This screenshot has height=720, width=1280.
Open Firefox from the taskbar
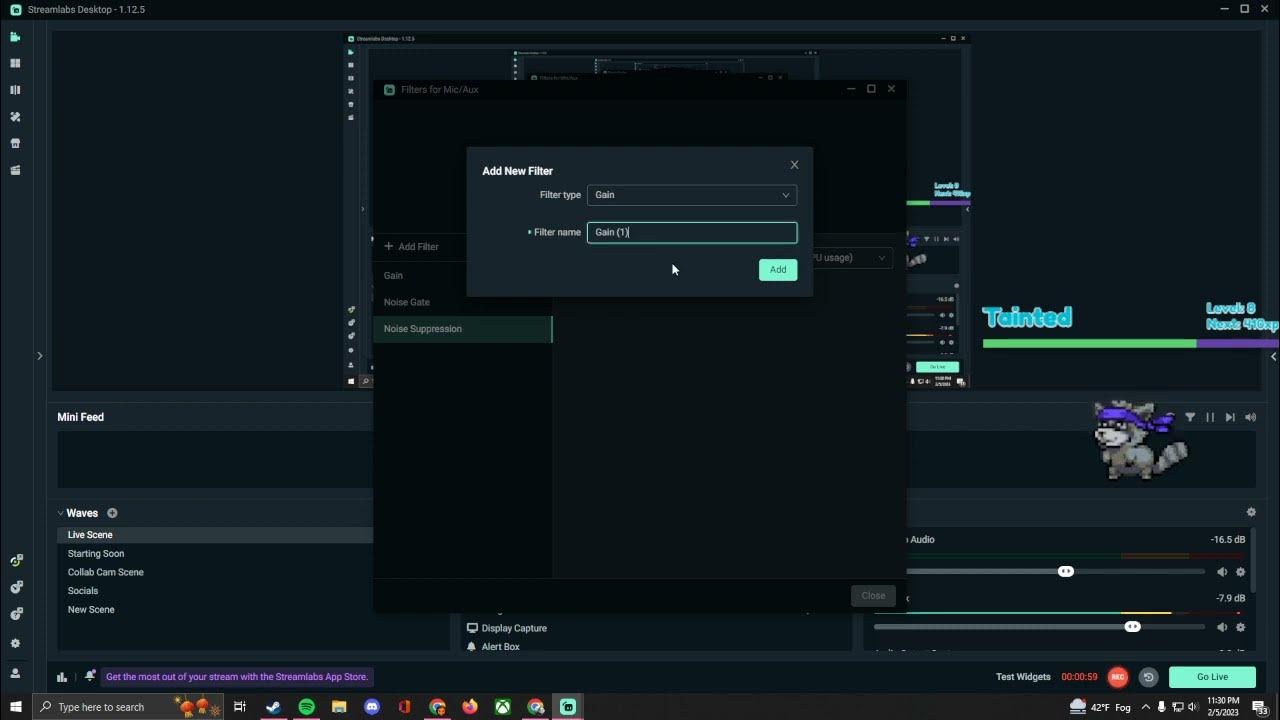[470, 707]
